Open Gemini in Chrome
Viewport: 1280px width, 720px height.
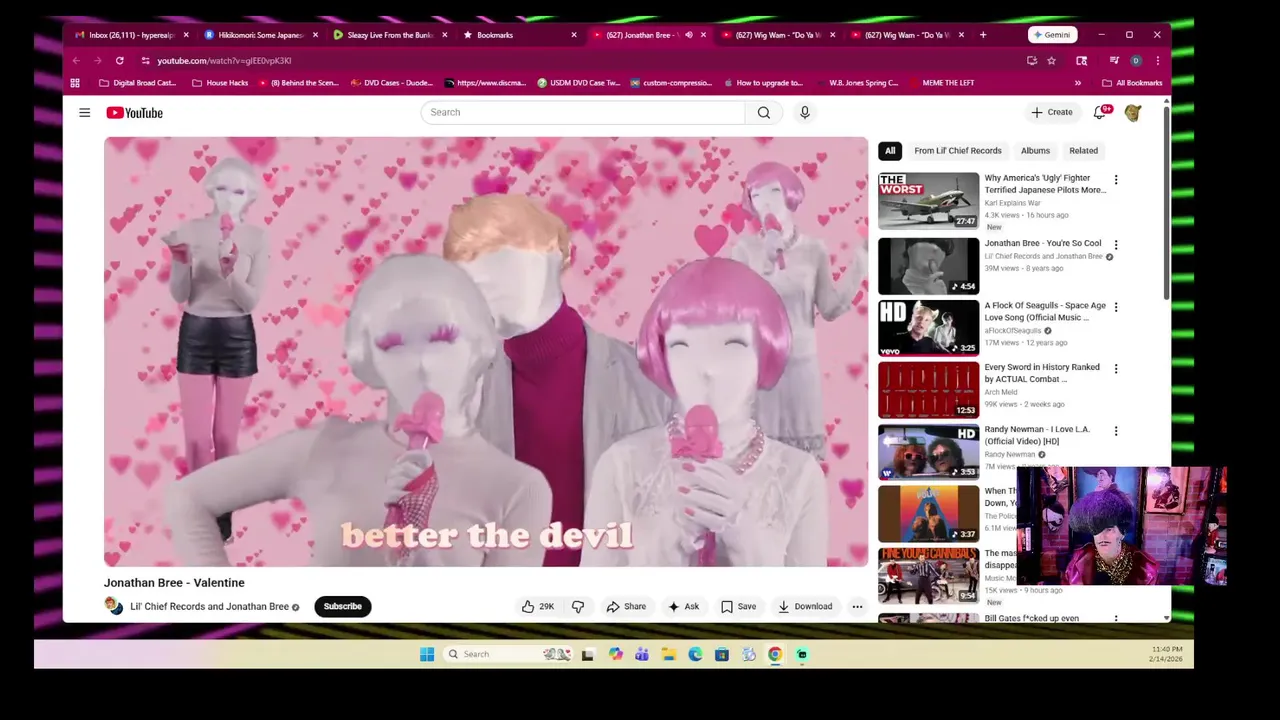[x=1052, y=35]
